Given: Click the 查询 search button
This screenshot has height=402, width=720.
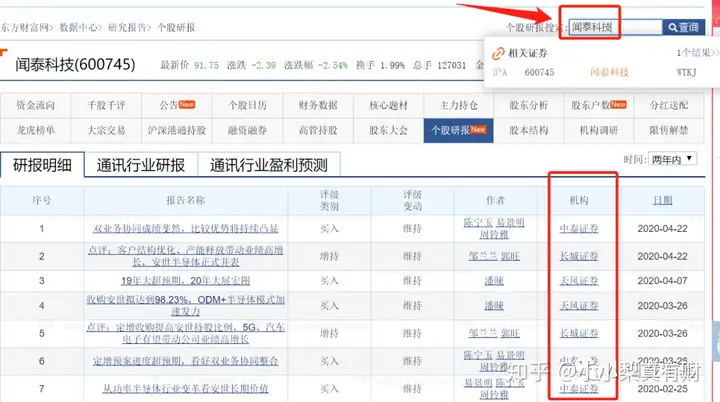Looking at the screenshot, I should pos(683,28).
